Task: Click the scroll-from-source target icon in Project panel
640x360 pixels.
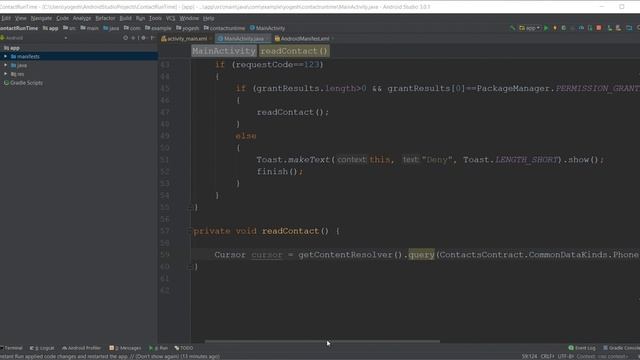Action: point(125,38)
